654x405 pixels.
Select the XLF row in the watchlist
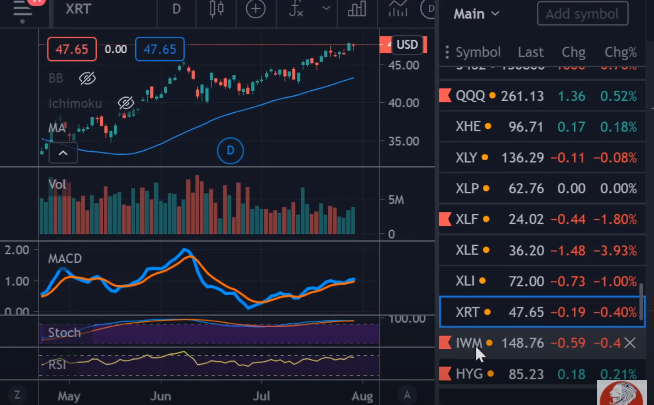point(542,219)
